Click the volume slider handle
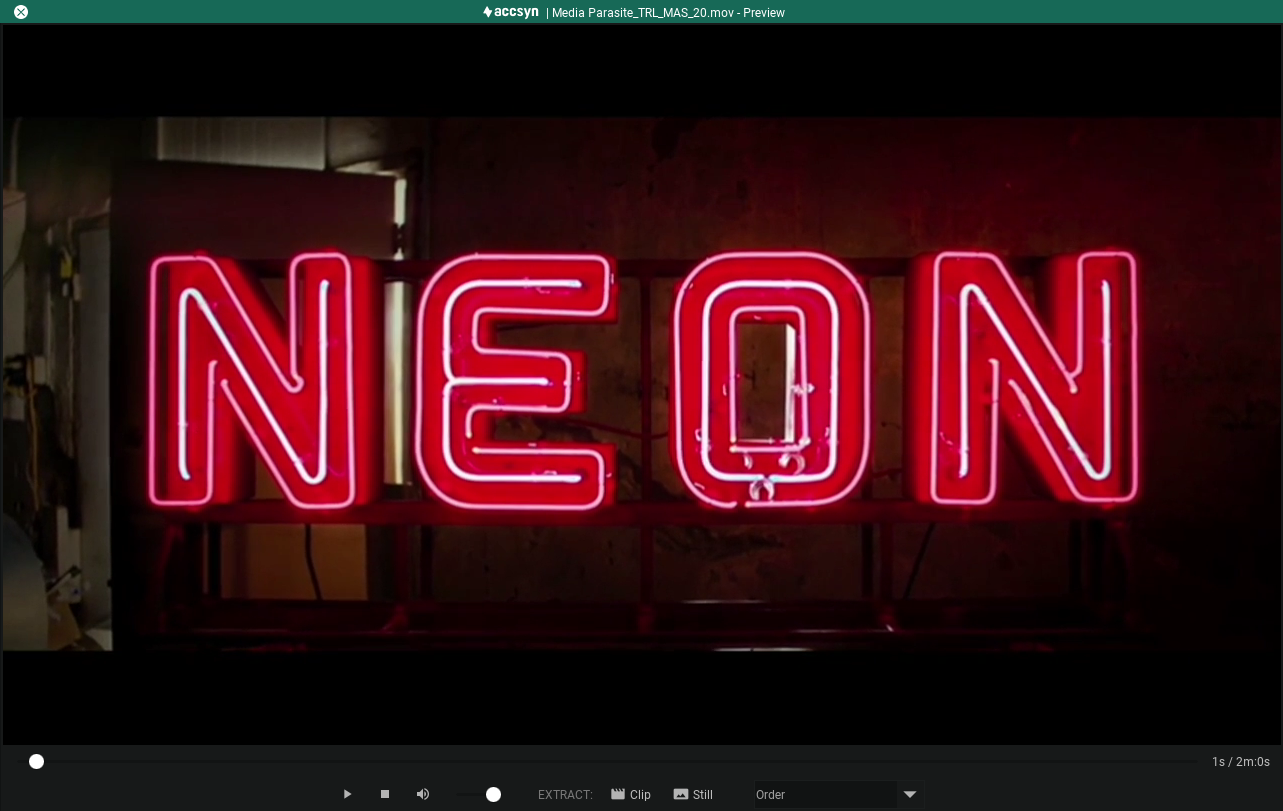 pyautogui.click(x=493, y=794)
